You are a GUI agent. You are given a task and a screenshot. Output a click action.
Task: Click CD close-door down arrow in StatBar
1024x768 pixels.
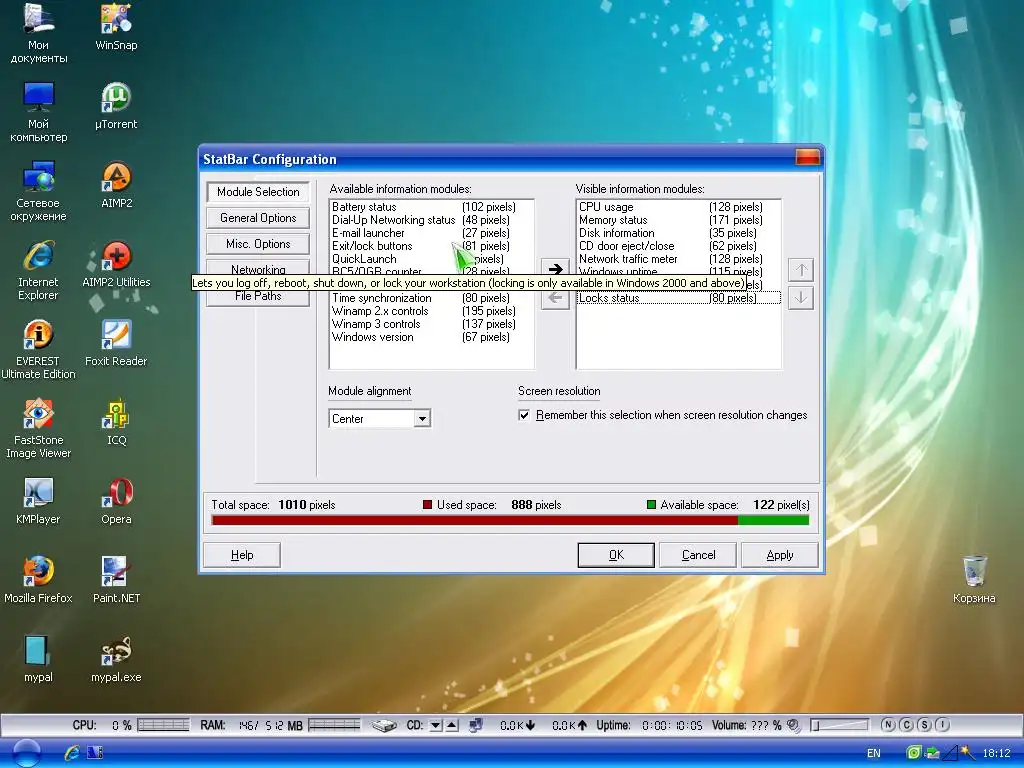tap(436, 726)
